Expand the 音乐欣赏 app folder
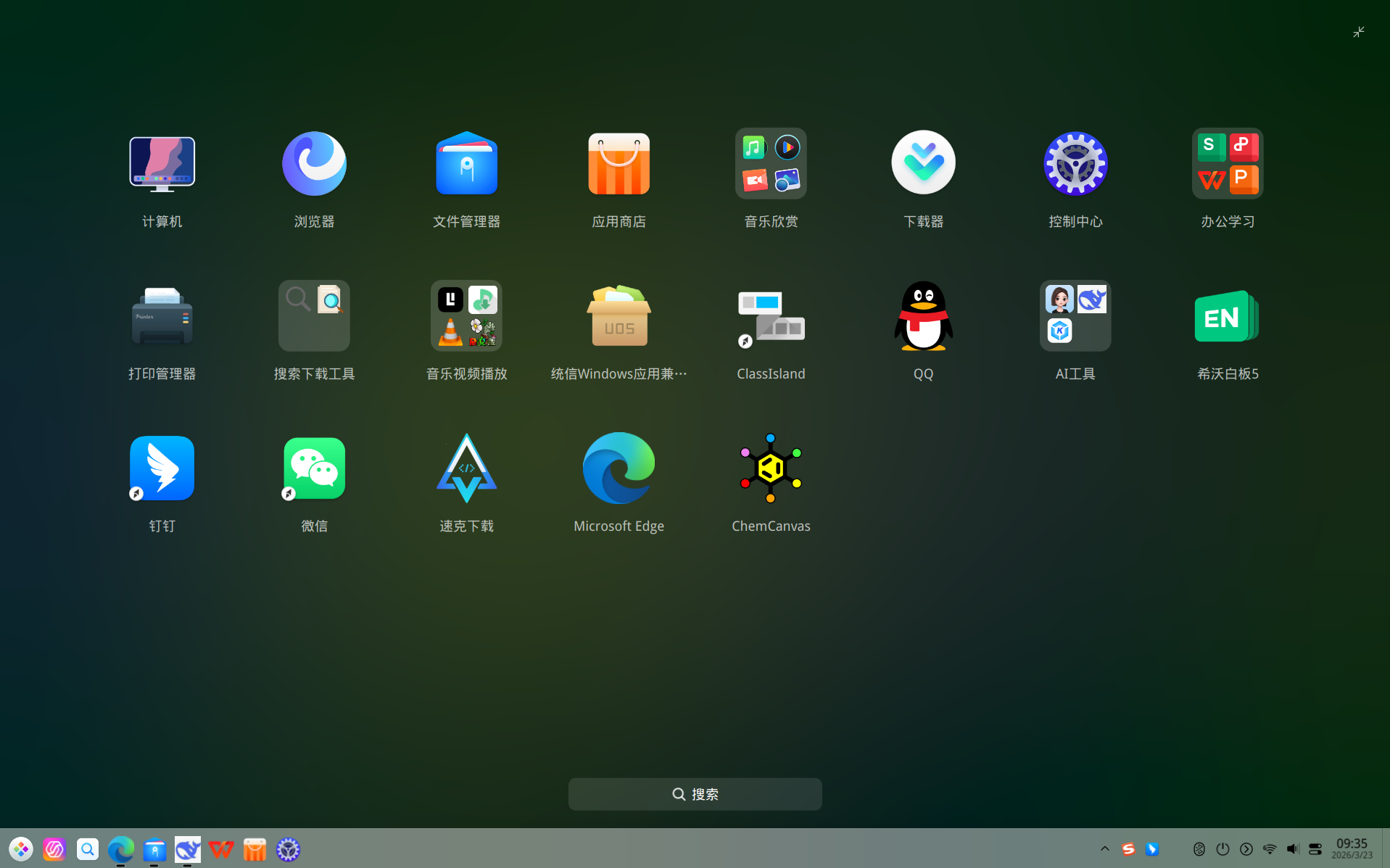Screen dimensions: 1390x868 pos(771,164)
